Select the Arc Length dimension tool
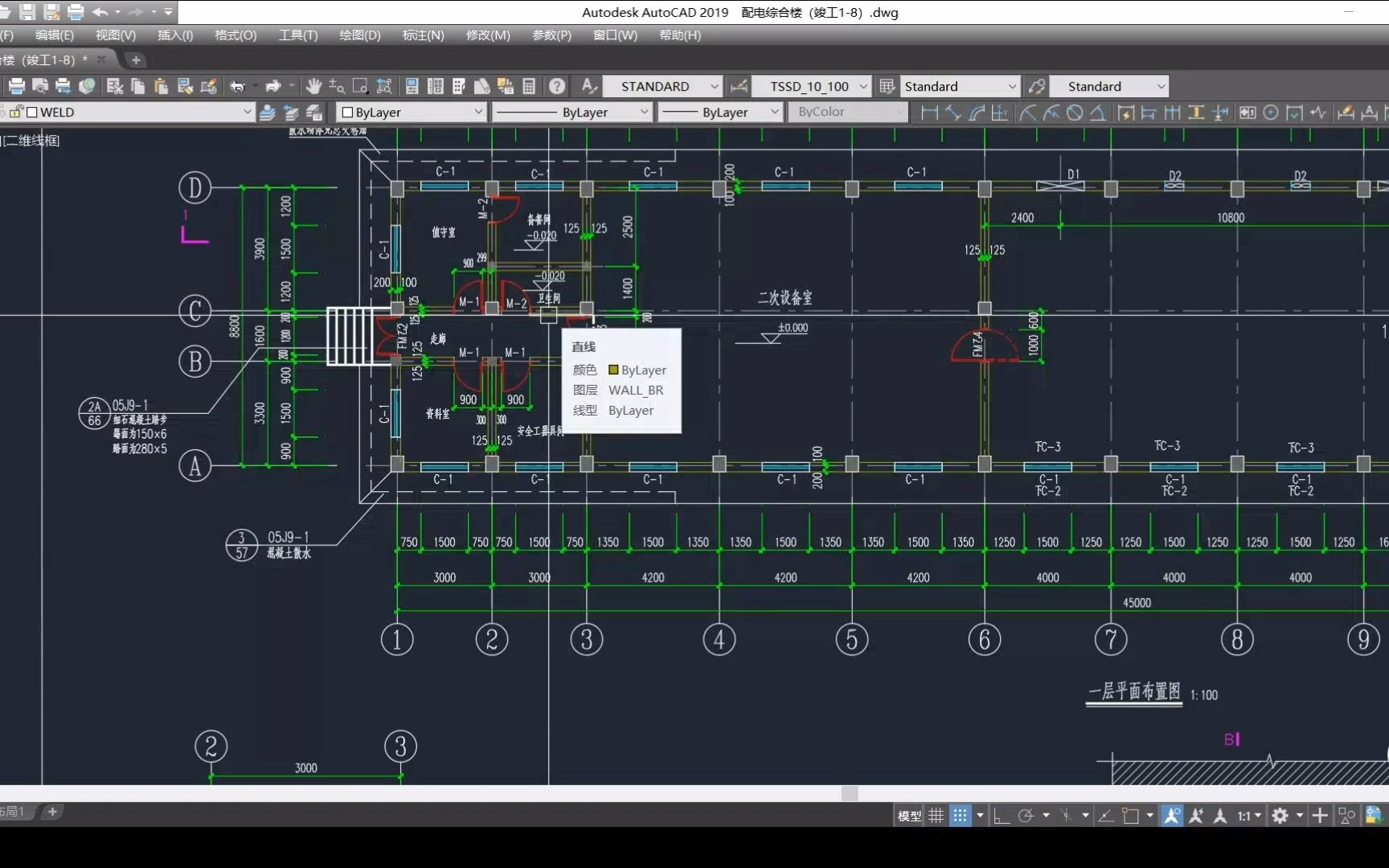The width and height of the screenshot is (1389, 868). tap(977, 113)
